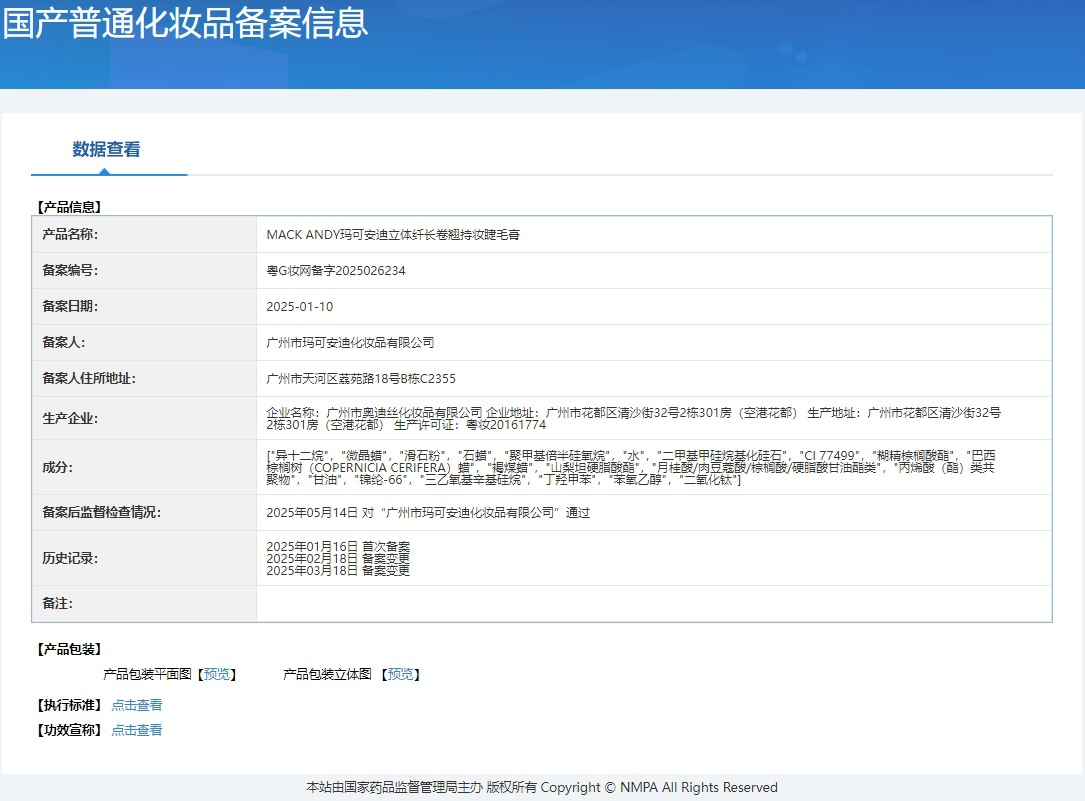Click the 备案编号 row label
This screenshot has height=801, width=1085.
click(x=70, y=270)
